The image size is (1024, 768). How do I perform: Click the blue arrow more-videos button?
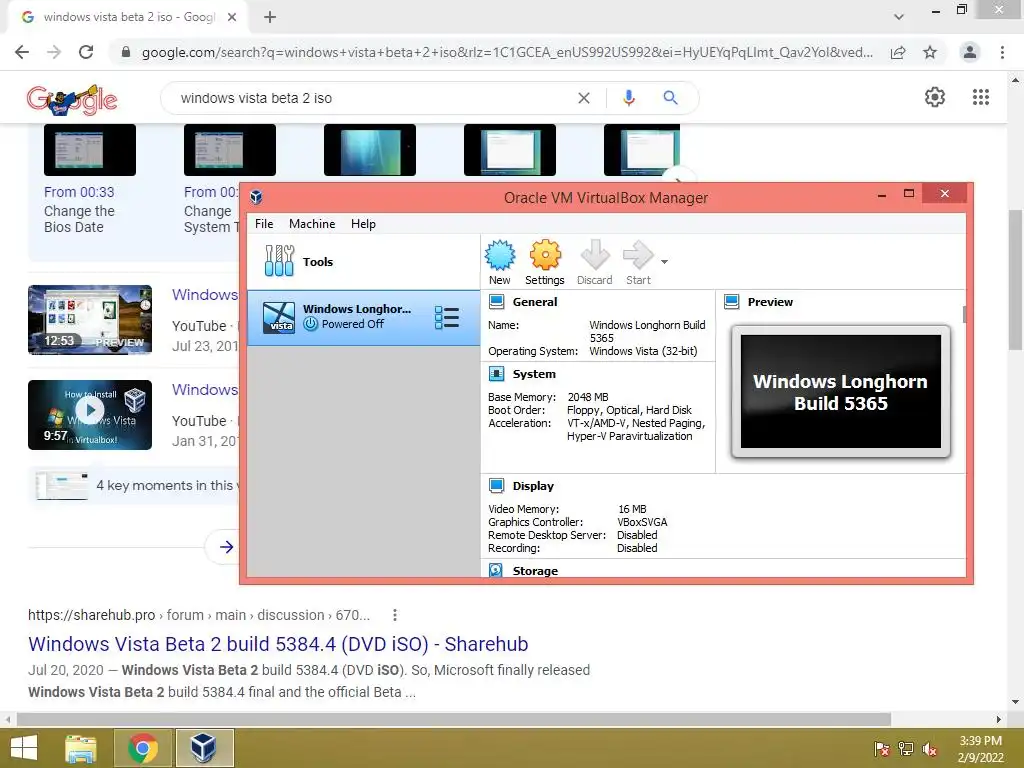tap(226, 547)
